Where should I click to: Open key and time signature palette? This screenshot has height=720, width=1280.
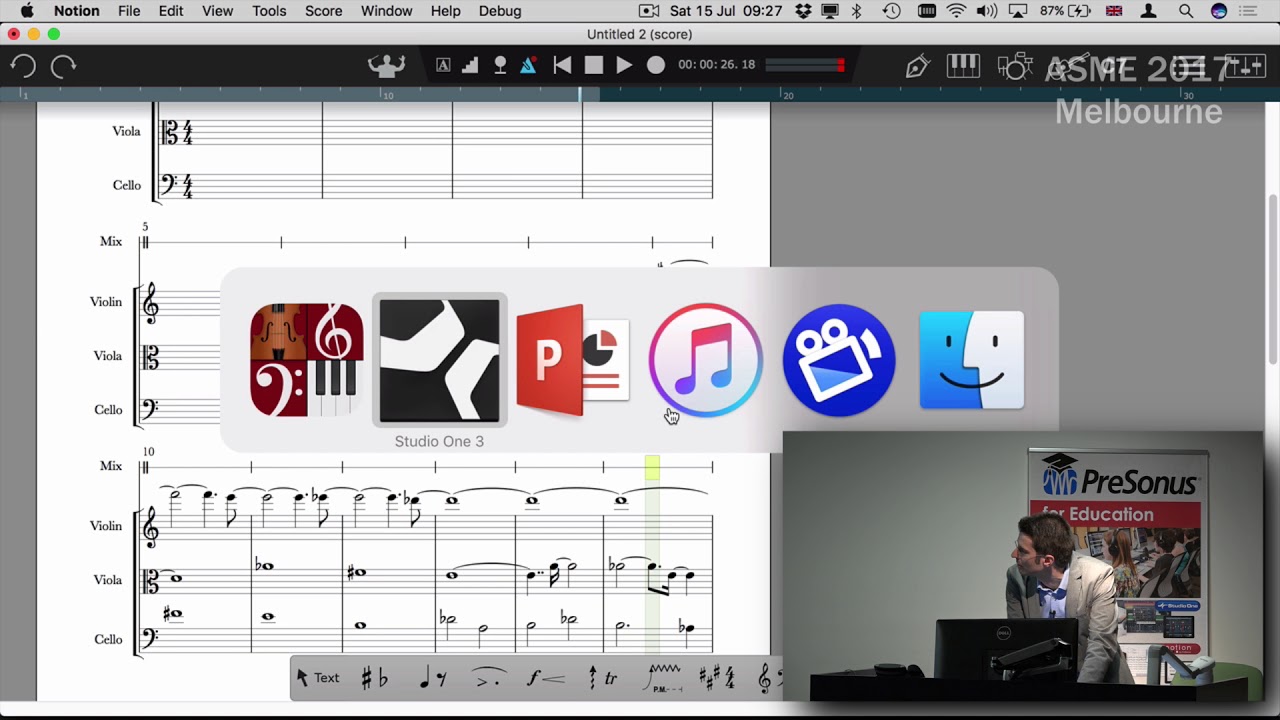pyautogui.click(x=717, y=678)
